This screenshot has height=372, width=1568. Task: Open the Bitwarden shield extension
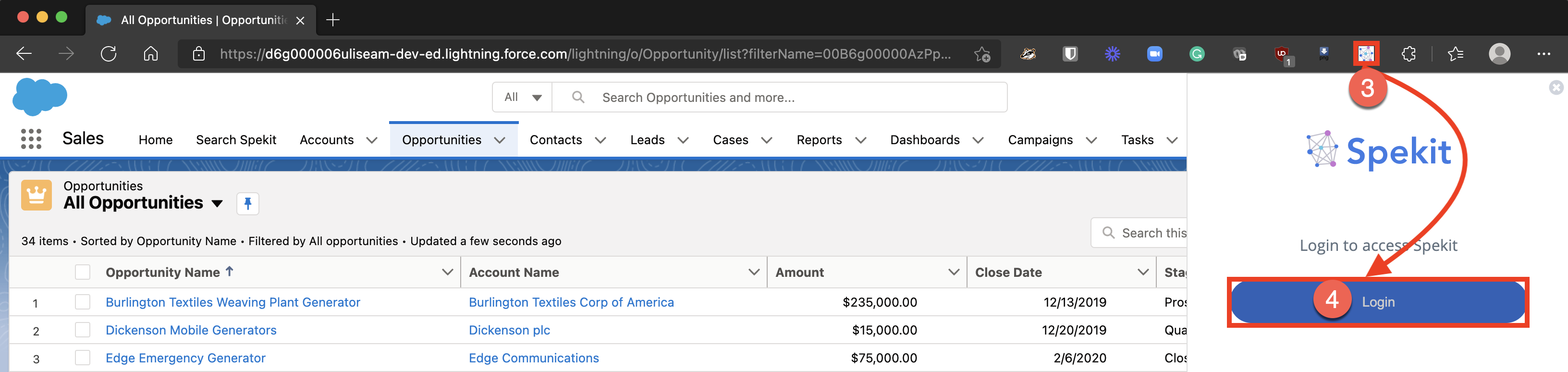click(x=1070, y=53)
